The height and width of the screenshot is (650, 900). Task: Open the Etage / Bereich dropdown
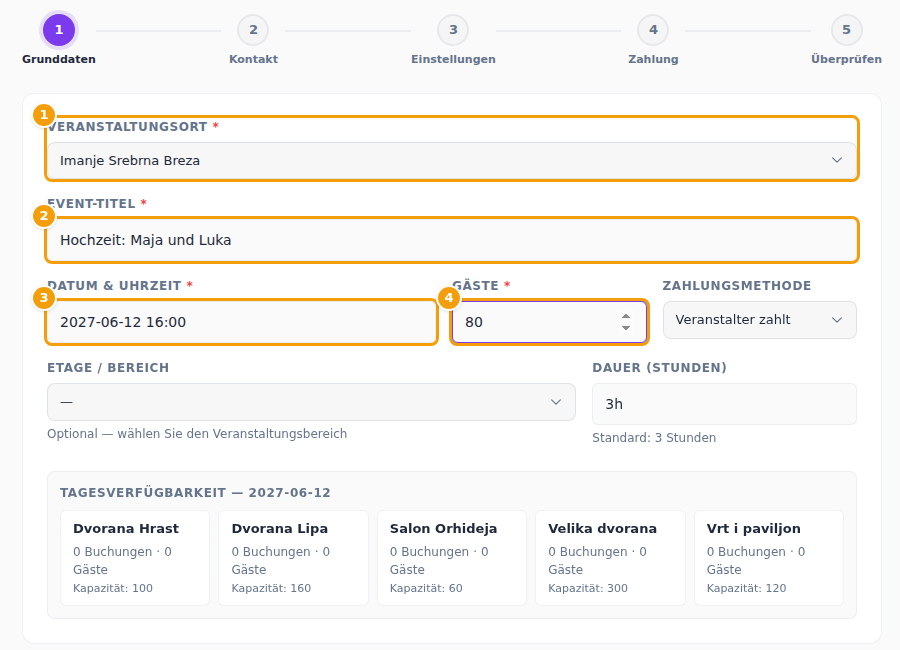[x=311, y=402]
